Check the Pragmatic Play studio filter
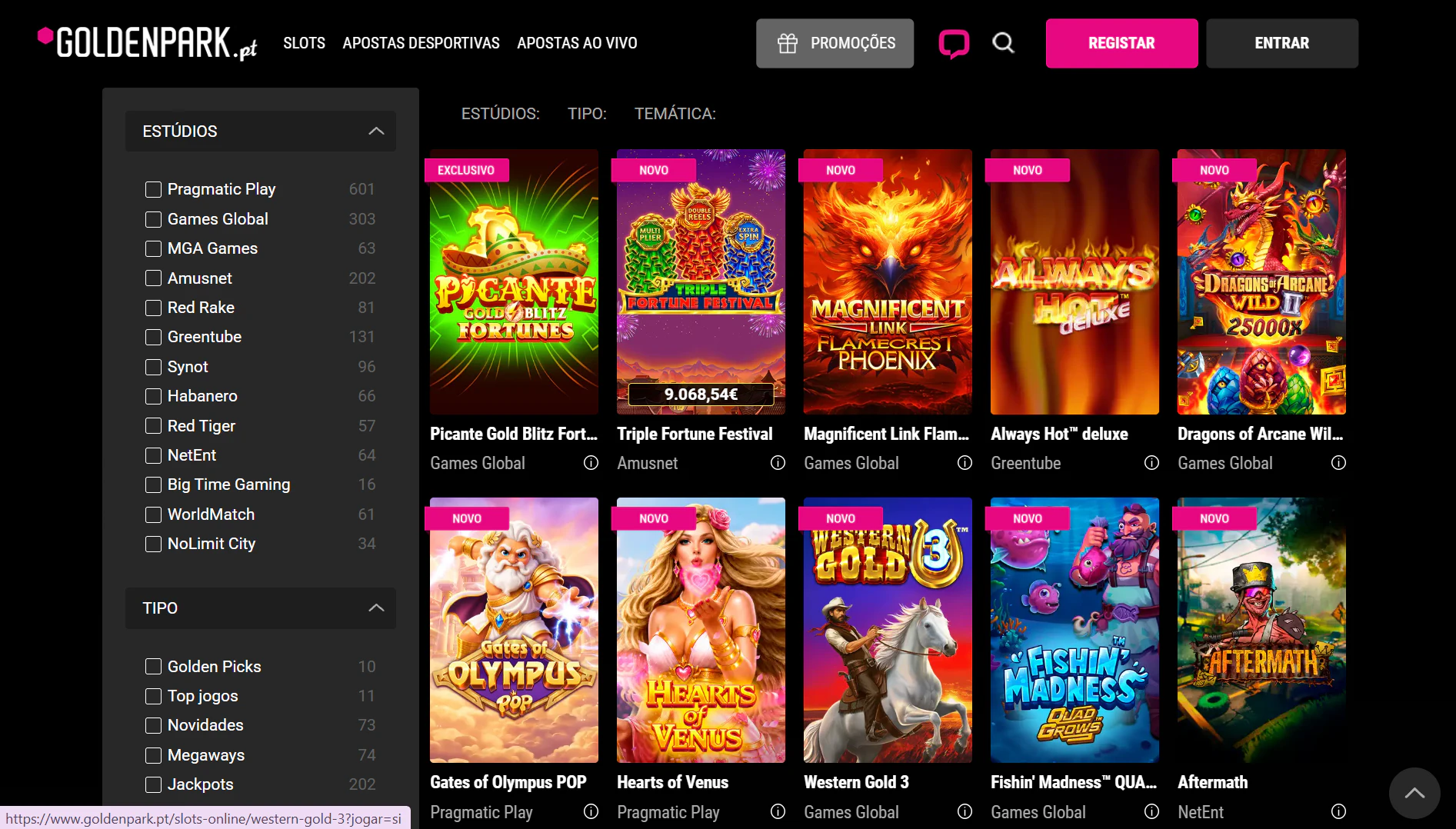 (x=153, y=189)
